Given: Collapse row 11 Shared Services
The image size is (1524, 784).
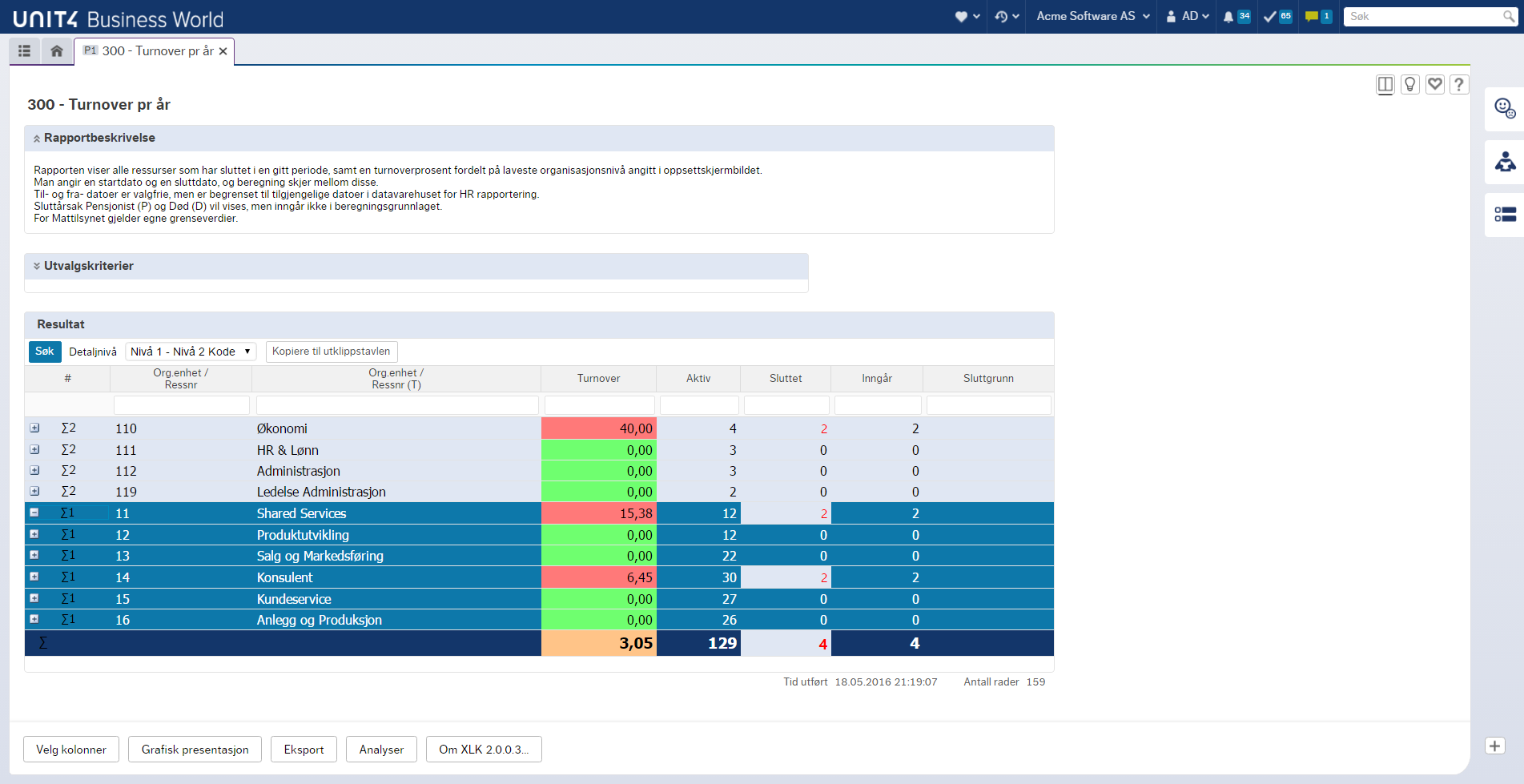Looking at the screenshot, I should coord(34,513).
